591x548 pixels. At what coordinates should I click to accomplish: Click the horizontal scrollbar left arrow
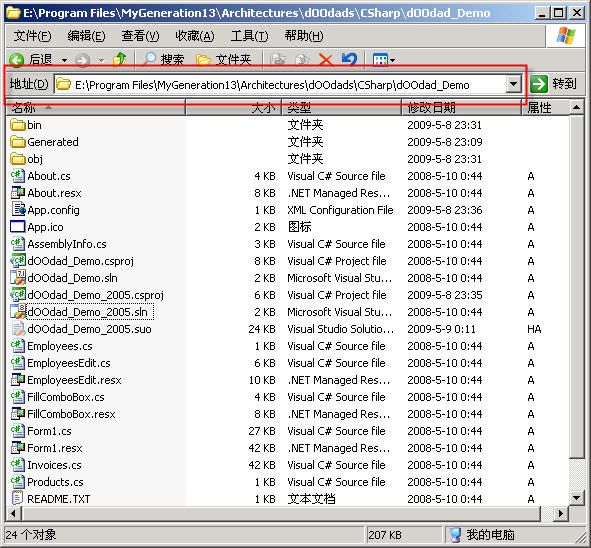coord(14,513)
